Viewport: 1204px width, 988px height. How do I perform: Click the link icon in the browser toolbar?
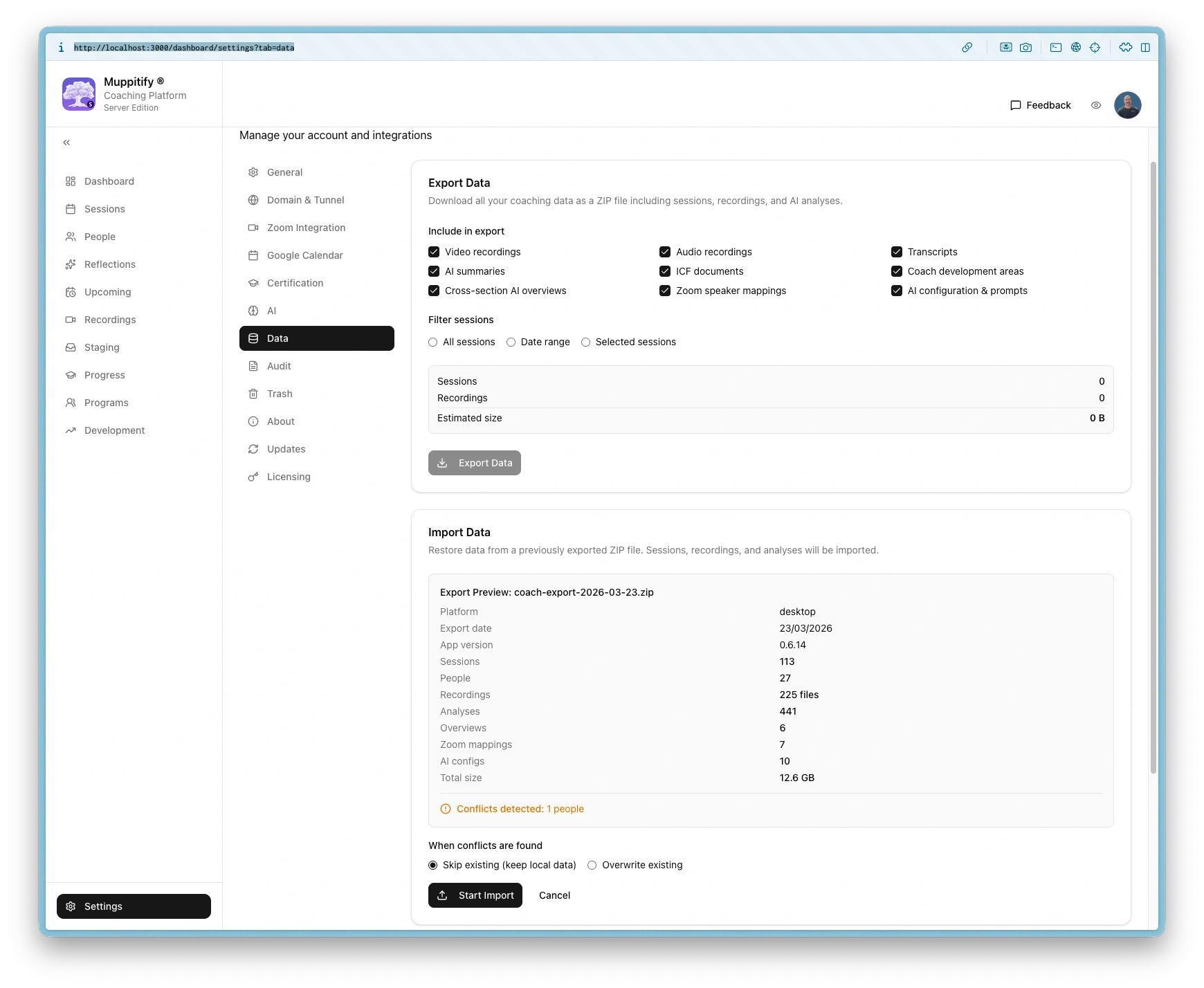click(967, 48)
